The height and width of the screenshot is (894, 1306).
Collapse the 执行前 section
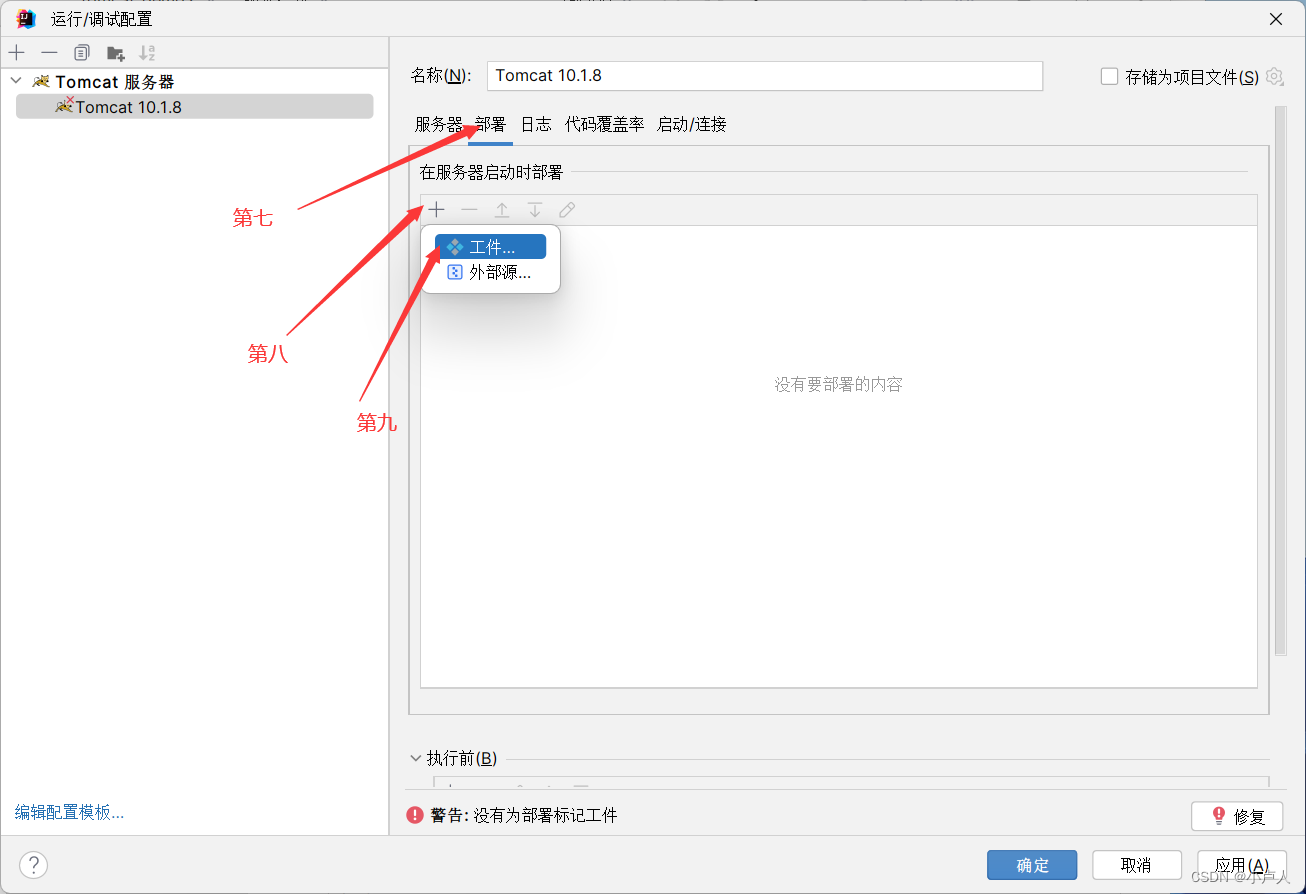tap(416, 758)
